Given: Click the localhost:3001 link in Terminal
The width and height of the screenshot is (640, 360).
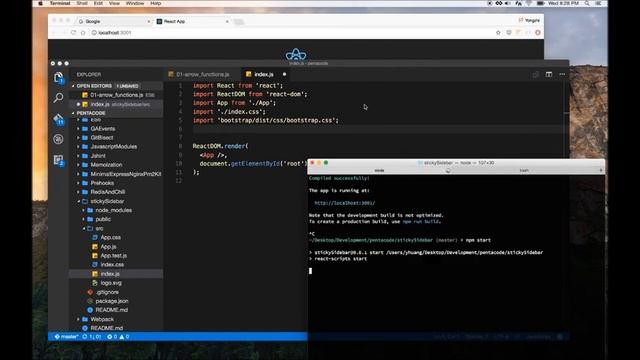Looking at the screenshot, I should click(x=344, y=203).
